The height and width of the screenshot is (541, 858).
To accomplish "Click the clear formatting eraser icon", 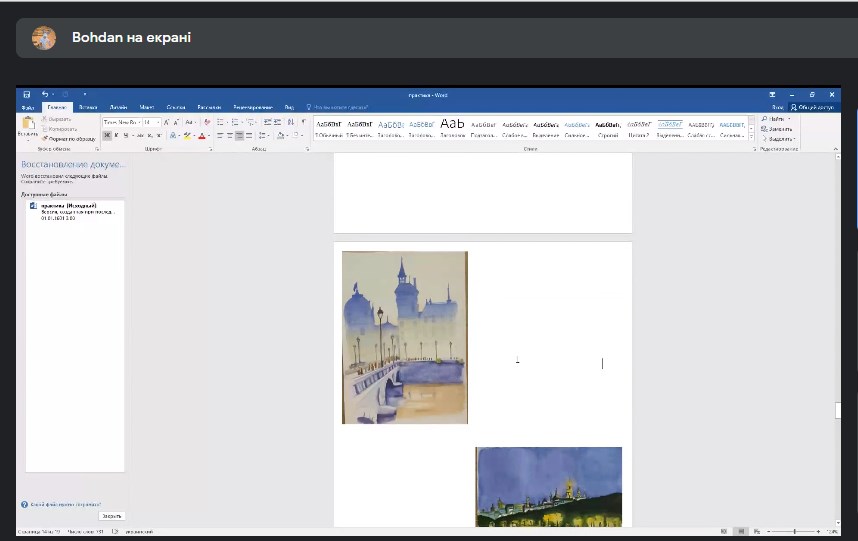I will click(x=207, y=123).
